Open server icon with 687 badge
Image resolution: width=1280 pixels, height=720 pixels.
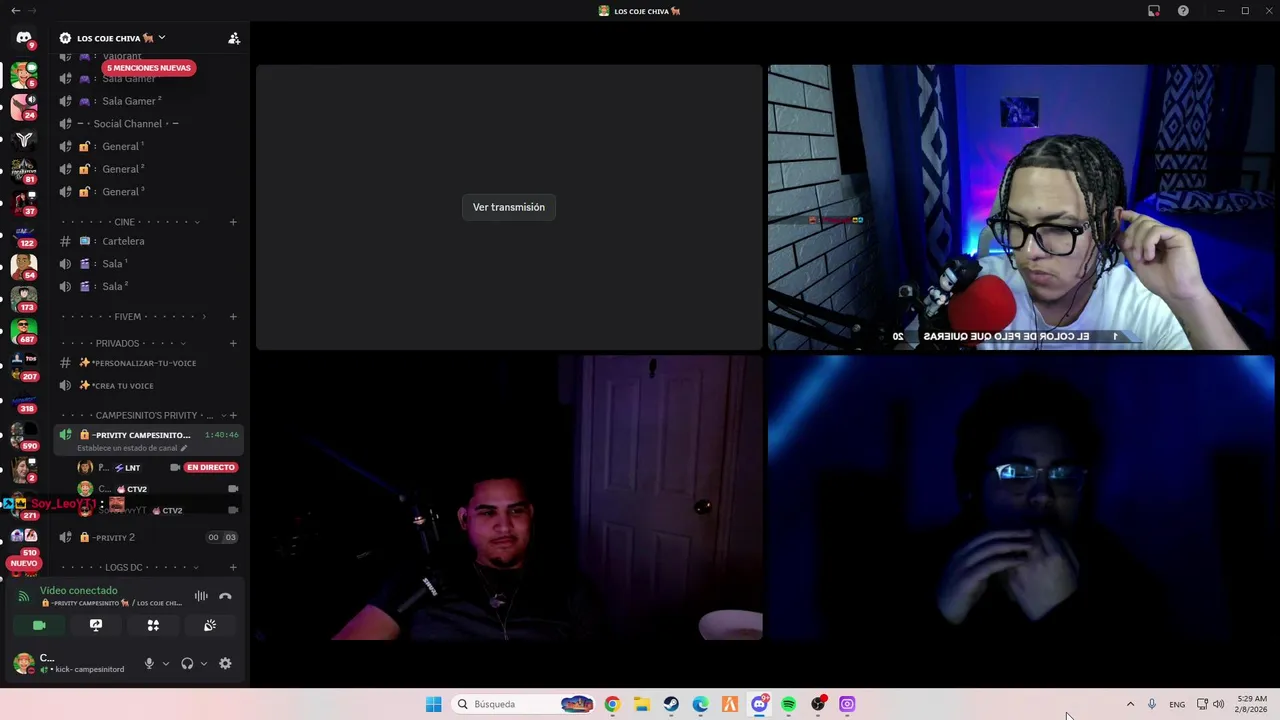point(24,329)
